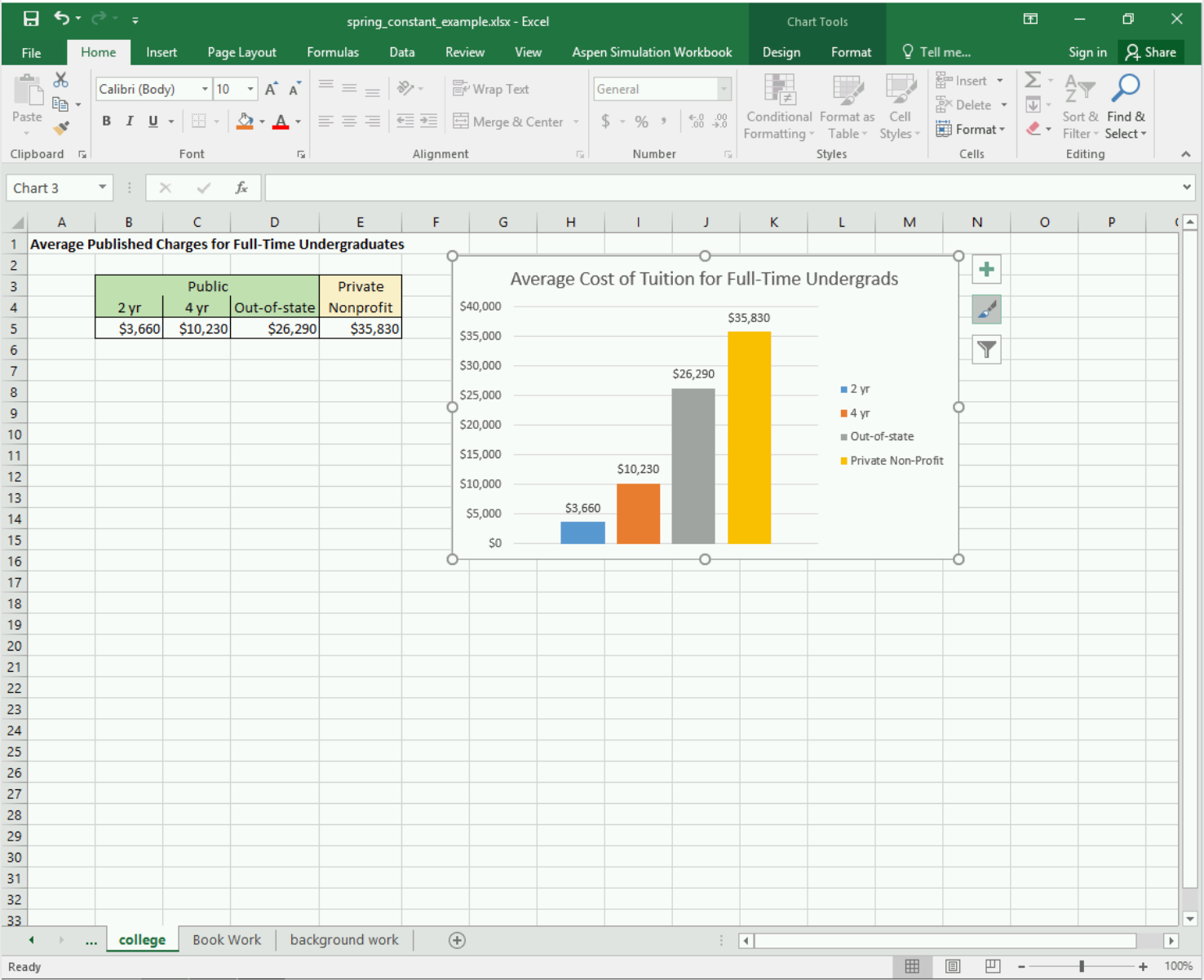Viewport: 1204px width, 980px height.
Task: Select cell E5 containing $35,830
Action: pos(361,329)
